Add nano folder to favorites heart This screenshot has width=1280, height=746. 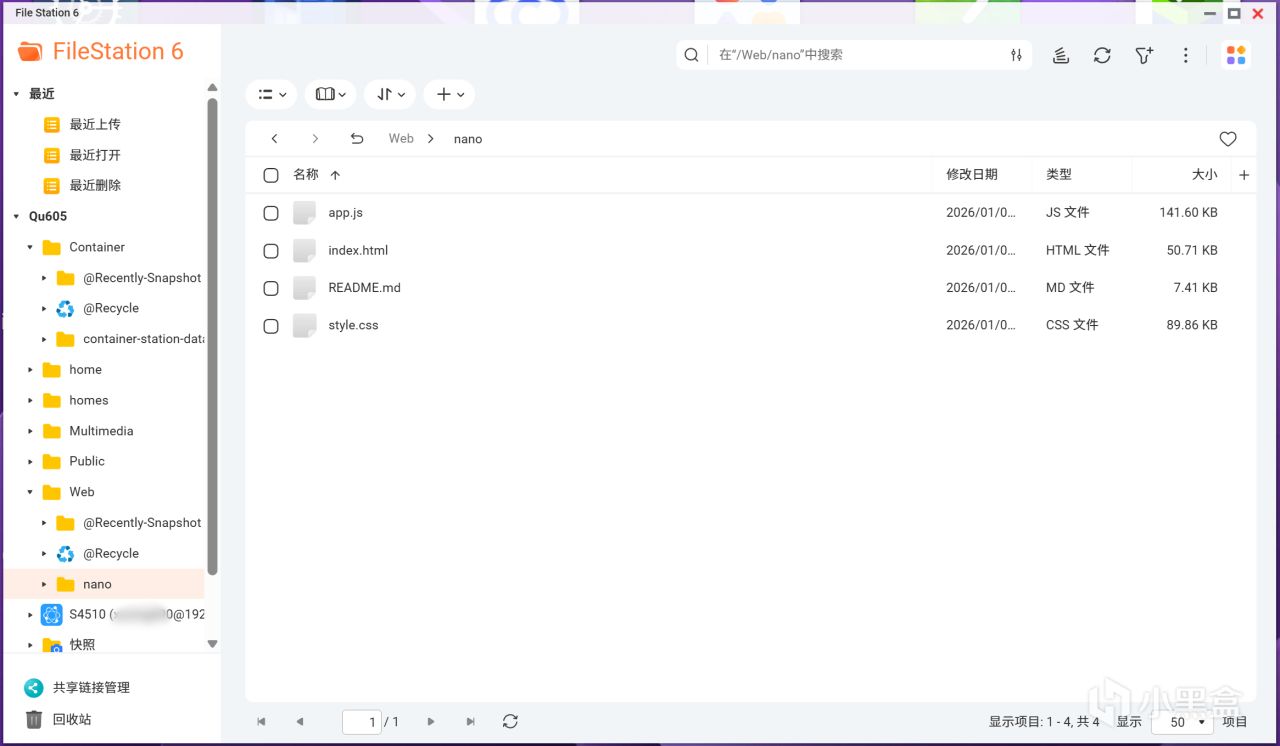1228,139
